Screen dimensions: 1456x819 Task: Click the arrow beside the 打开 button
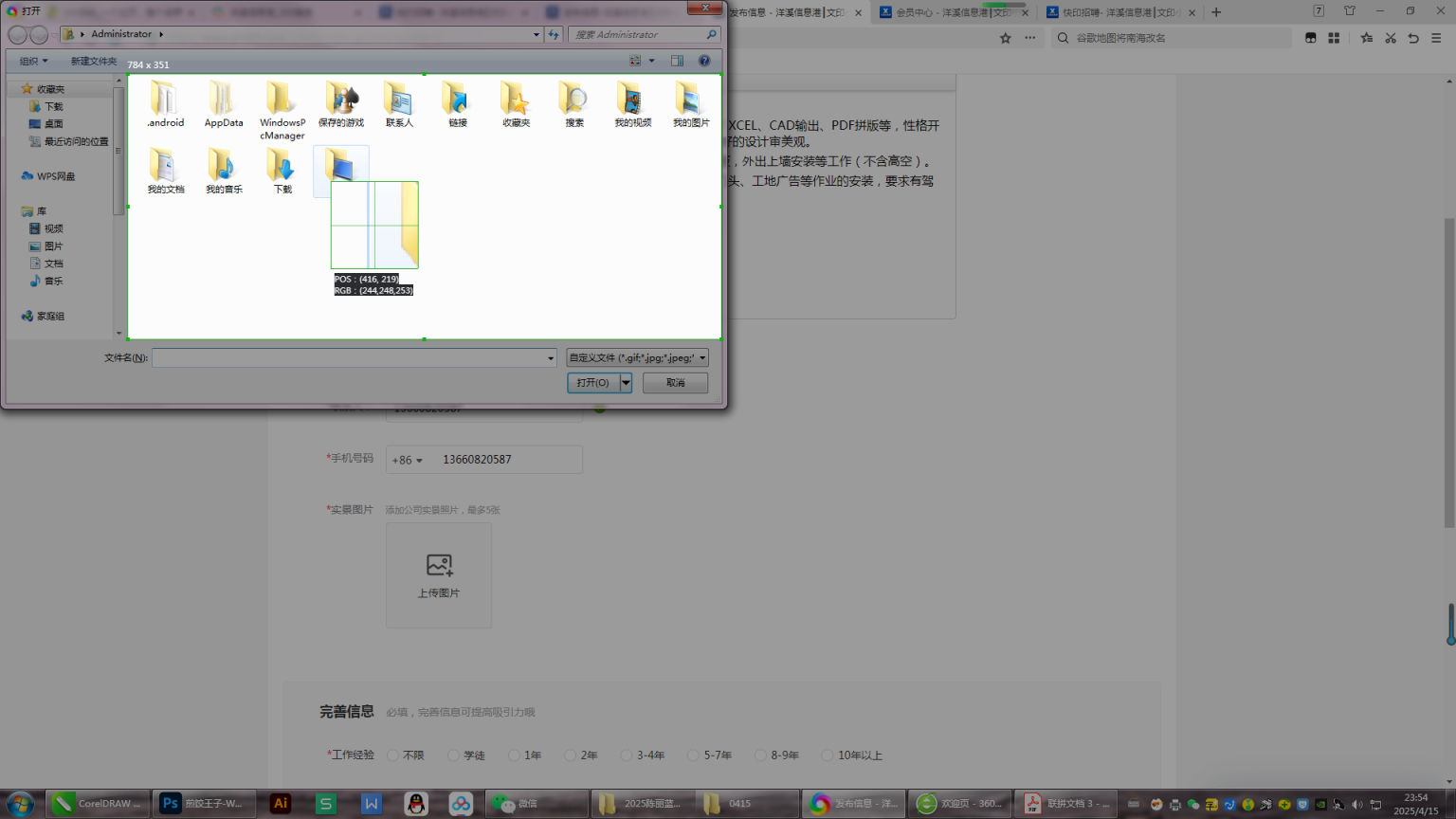tap(626, 383)
